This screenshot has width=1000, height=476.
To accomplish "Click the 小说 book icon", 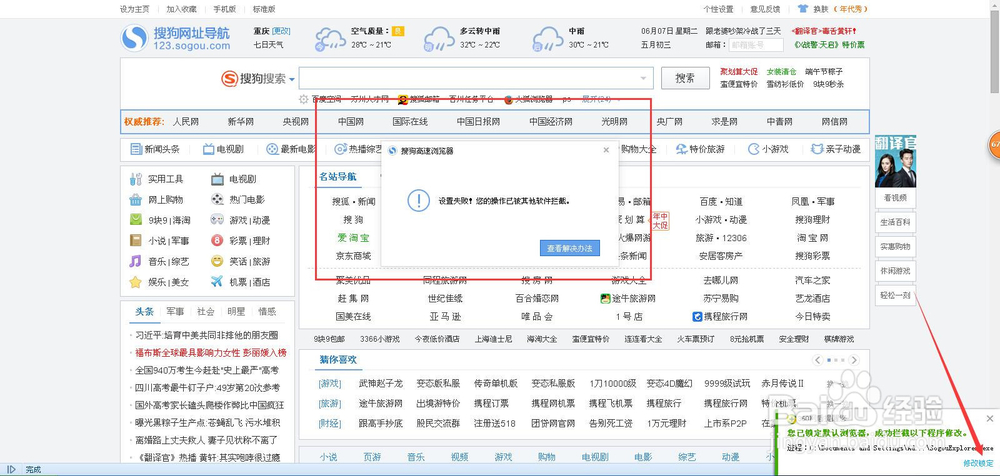I will pyautogui.click(x=135, y=241).
